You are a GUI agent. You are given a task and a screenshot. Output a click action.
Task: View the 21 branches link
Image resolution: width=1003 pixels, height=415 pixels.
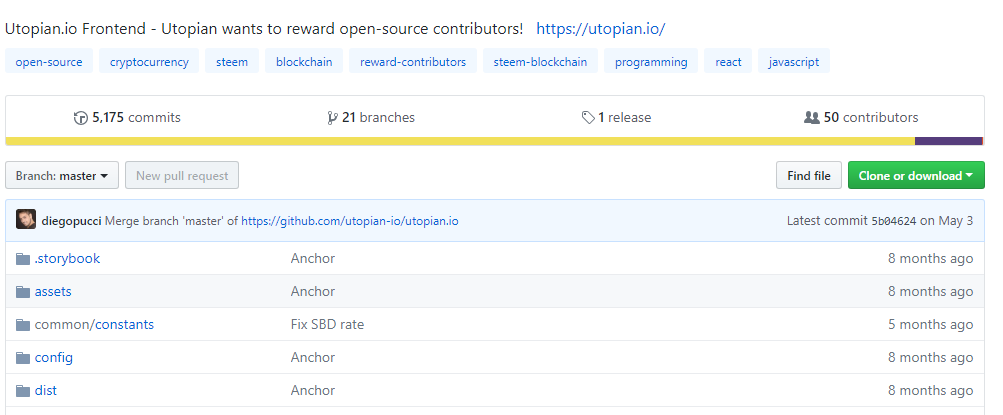pos(378,118)
